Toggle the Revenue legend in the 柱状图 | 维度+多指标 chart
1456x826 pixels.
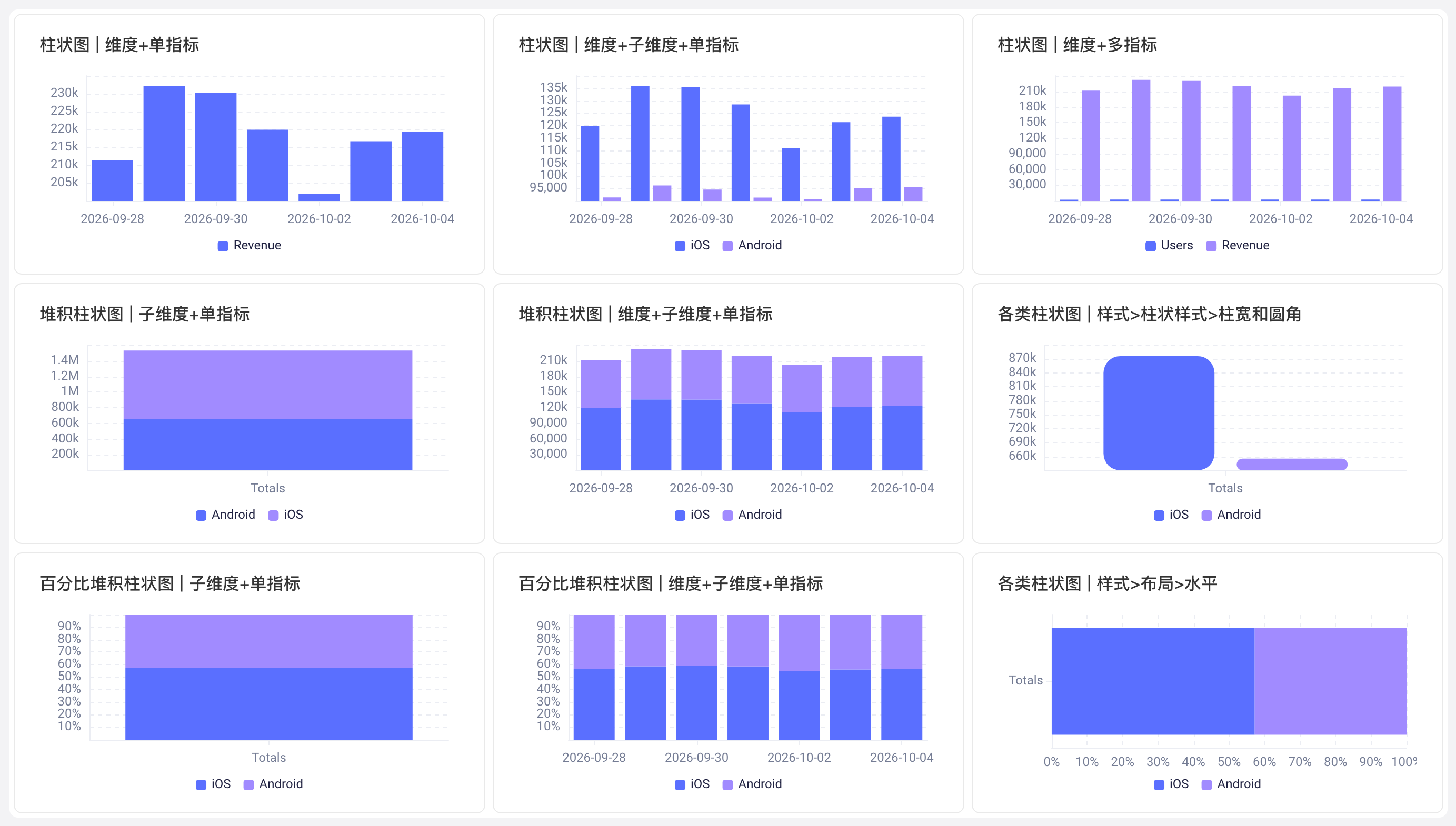pyautogui.click(x=1238, y=245)
